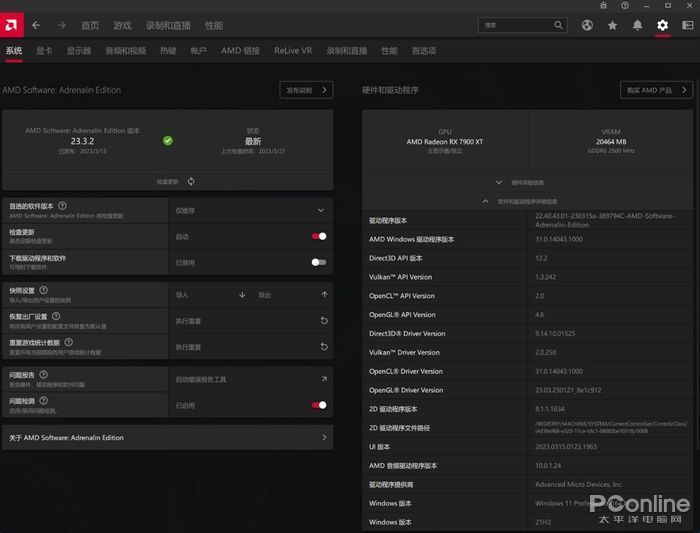Open the web browser globe icon
Viewport: 700px width, 533px height.
point(587,25)
